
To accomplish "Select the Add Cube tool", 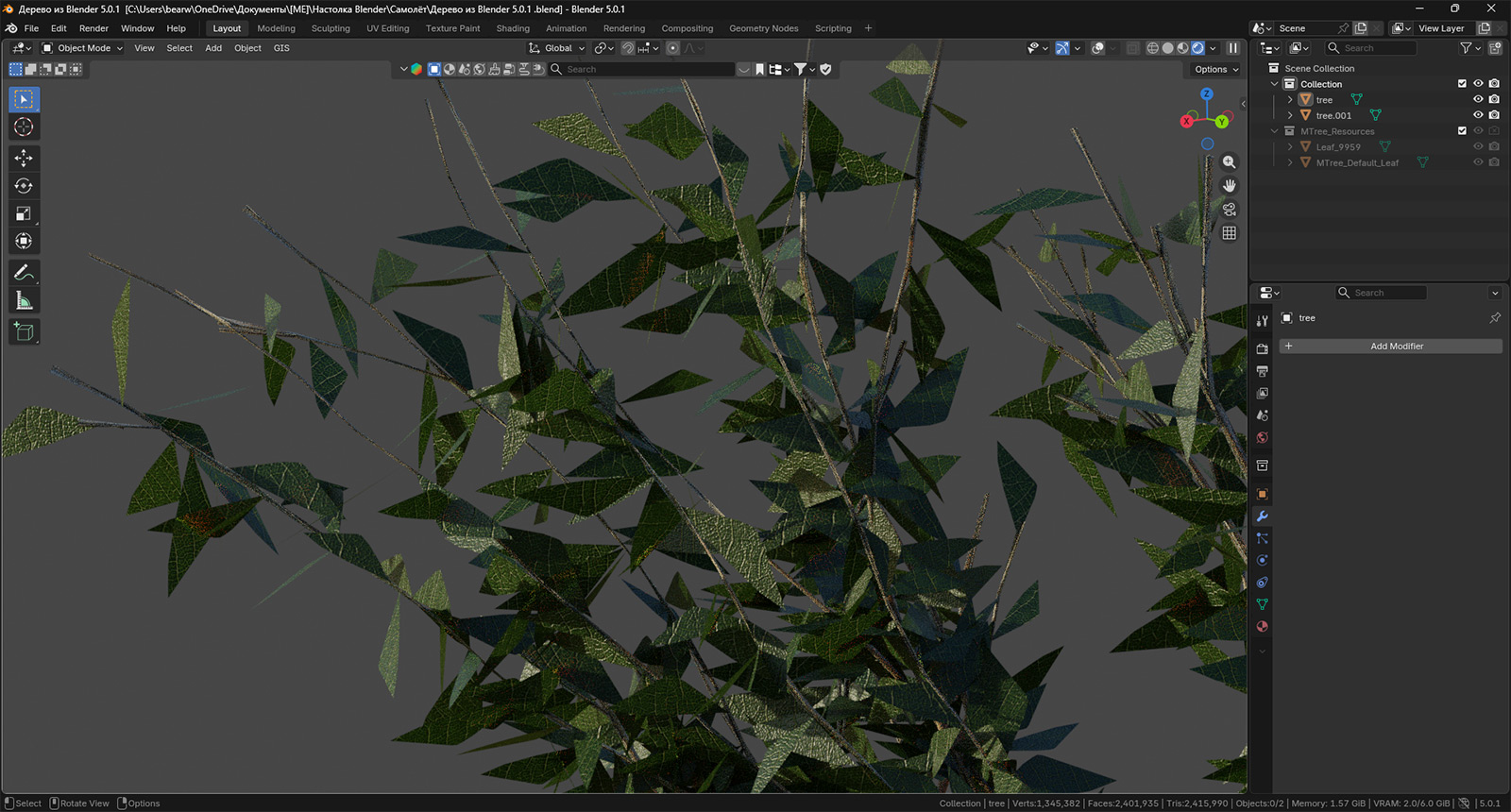I will tap(24, 331).
